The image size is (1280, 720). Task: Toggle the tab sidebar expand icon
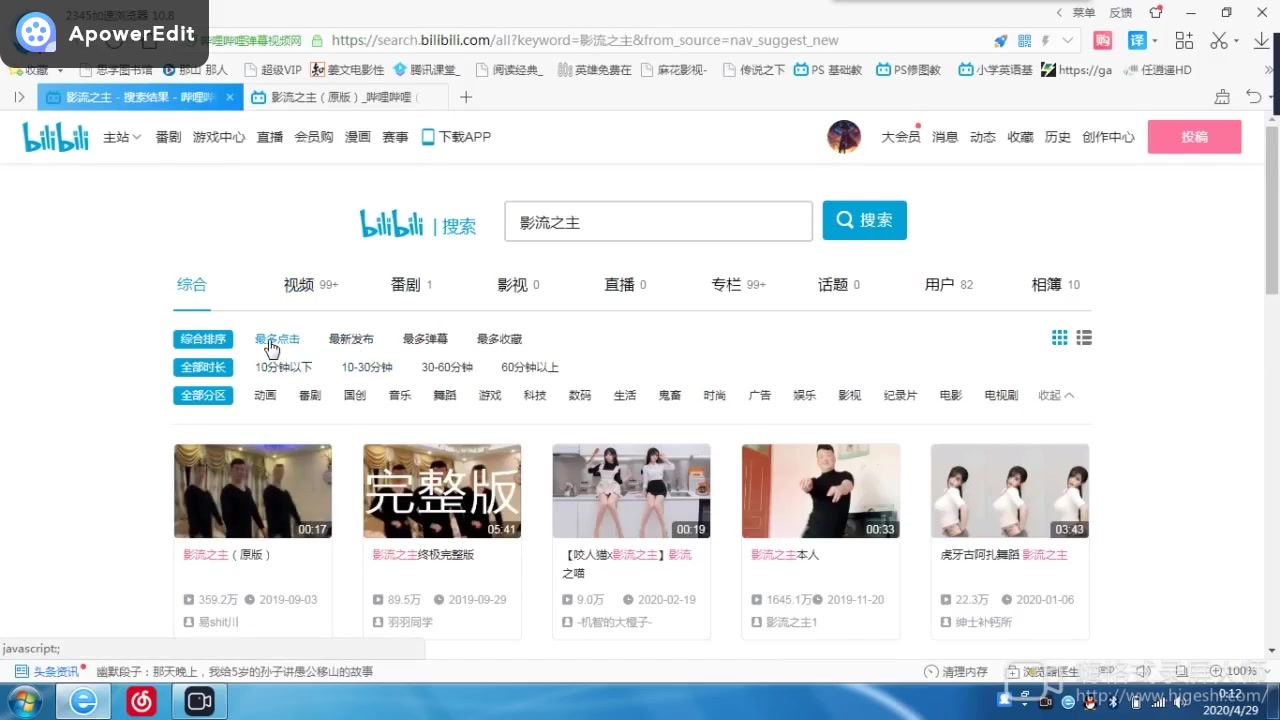tap(19, 97)
